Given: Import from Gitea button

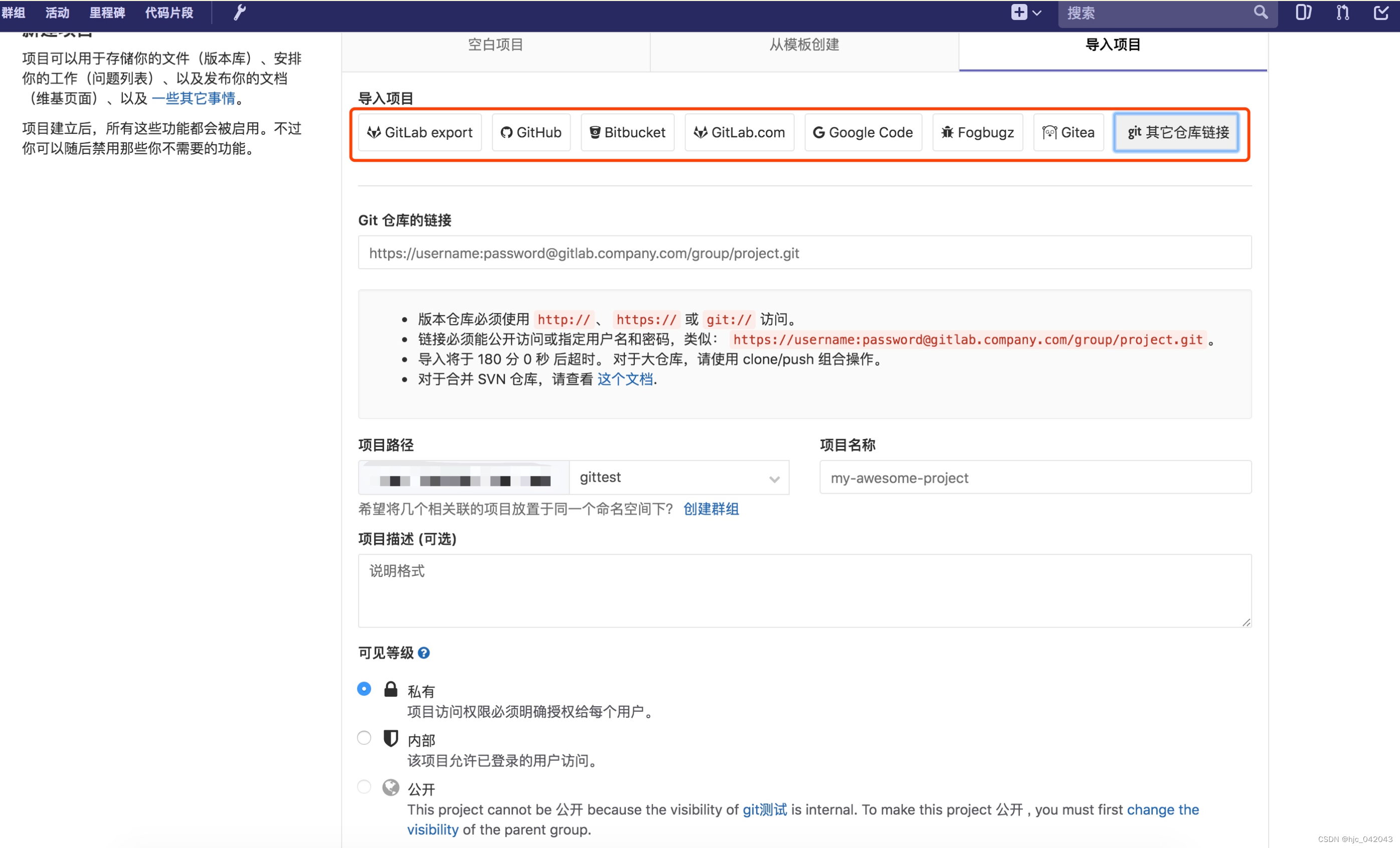Looking at the screenshot, I should point(1068,132).
